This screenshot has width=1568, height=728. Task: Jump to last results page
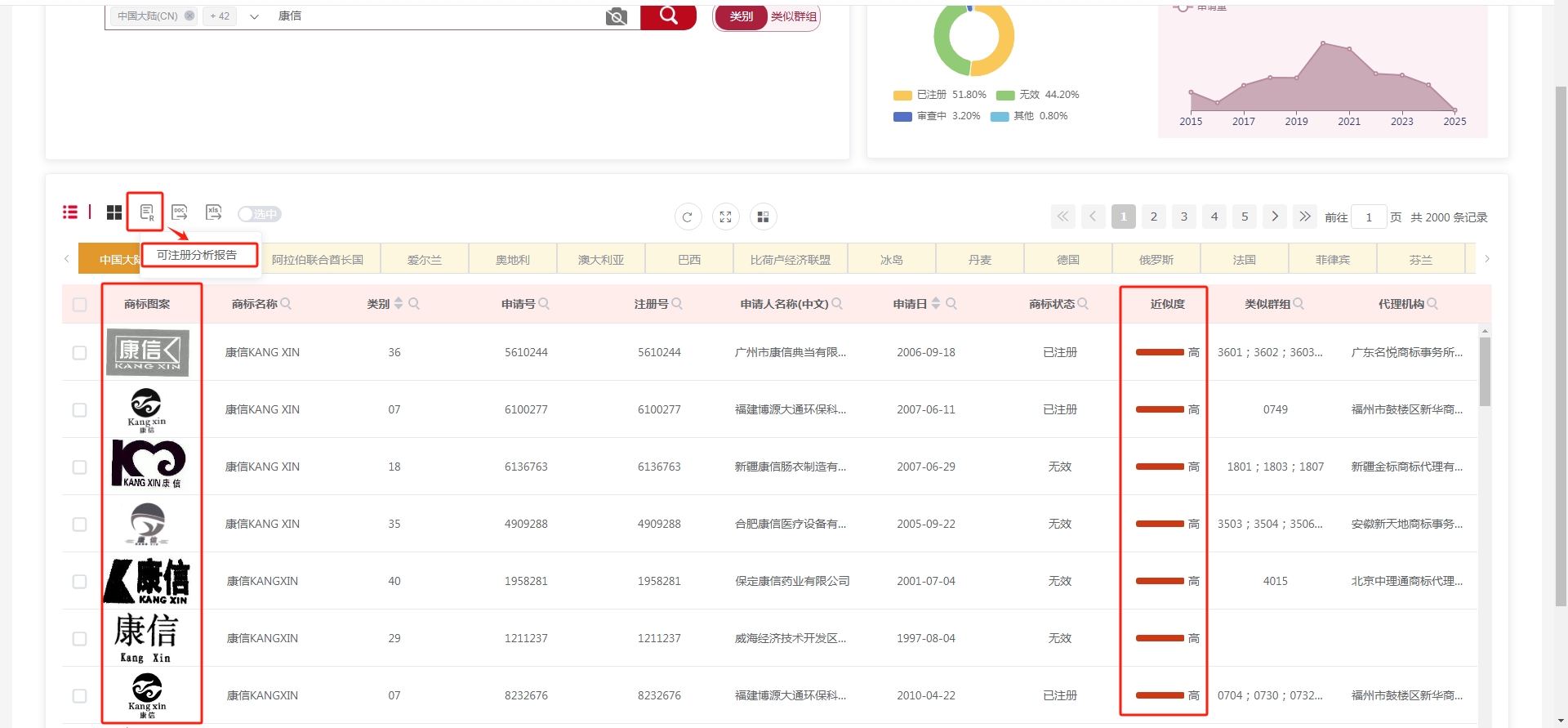pos(1305,217)
